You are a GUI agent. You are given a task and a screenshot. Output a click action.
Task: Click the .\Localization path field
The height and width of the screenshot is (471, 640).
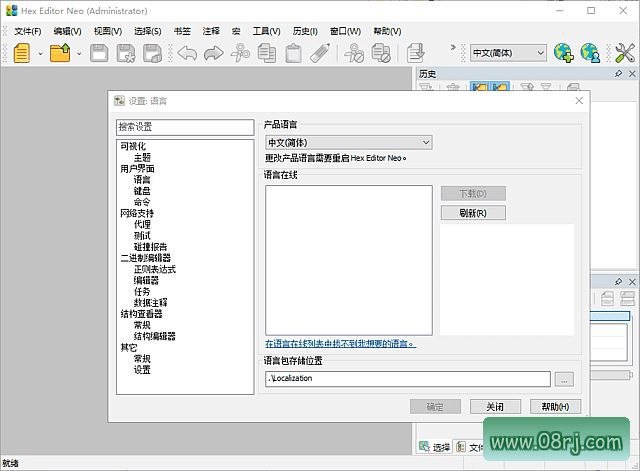click(407, 379)
